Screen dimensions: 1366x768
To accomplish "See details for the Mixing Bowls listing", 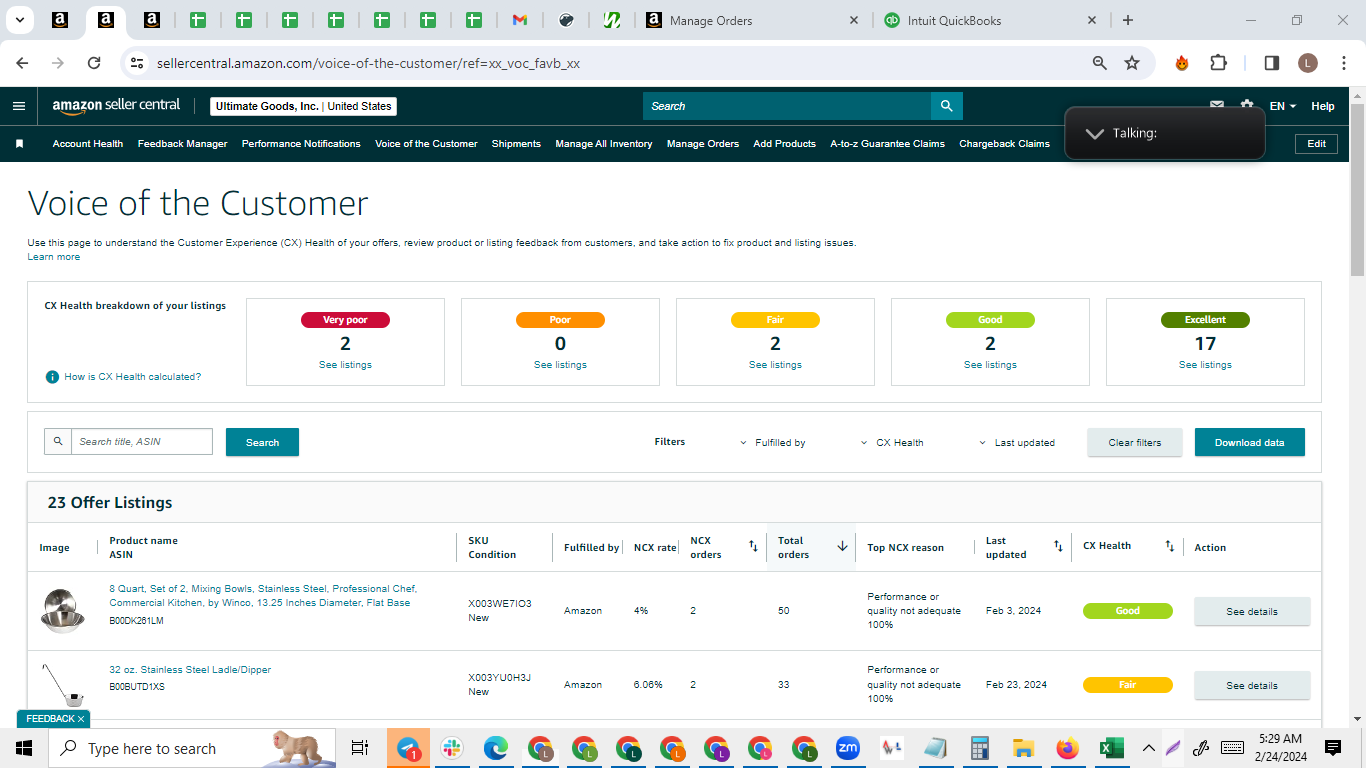I will 1252,611.
